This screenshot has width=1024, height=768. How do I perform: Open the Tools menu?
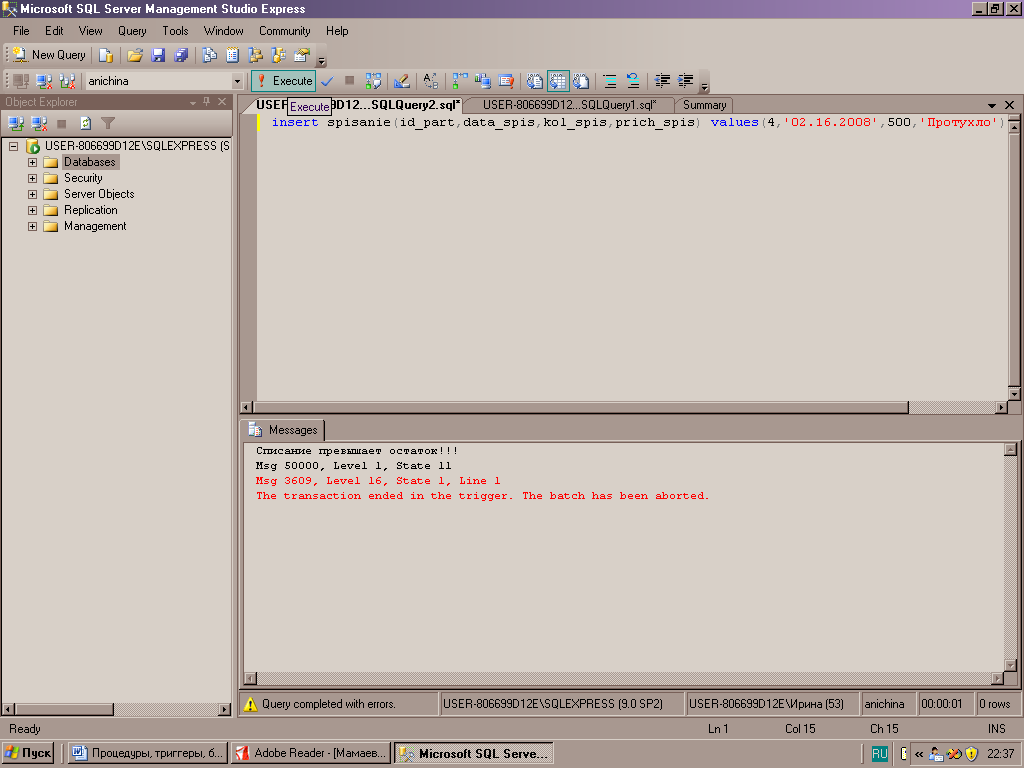[x=175, y=31]
